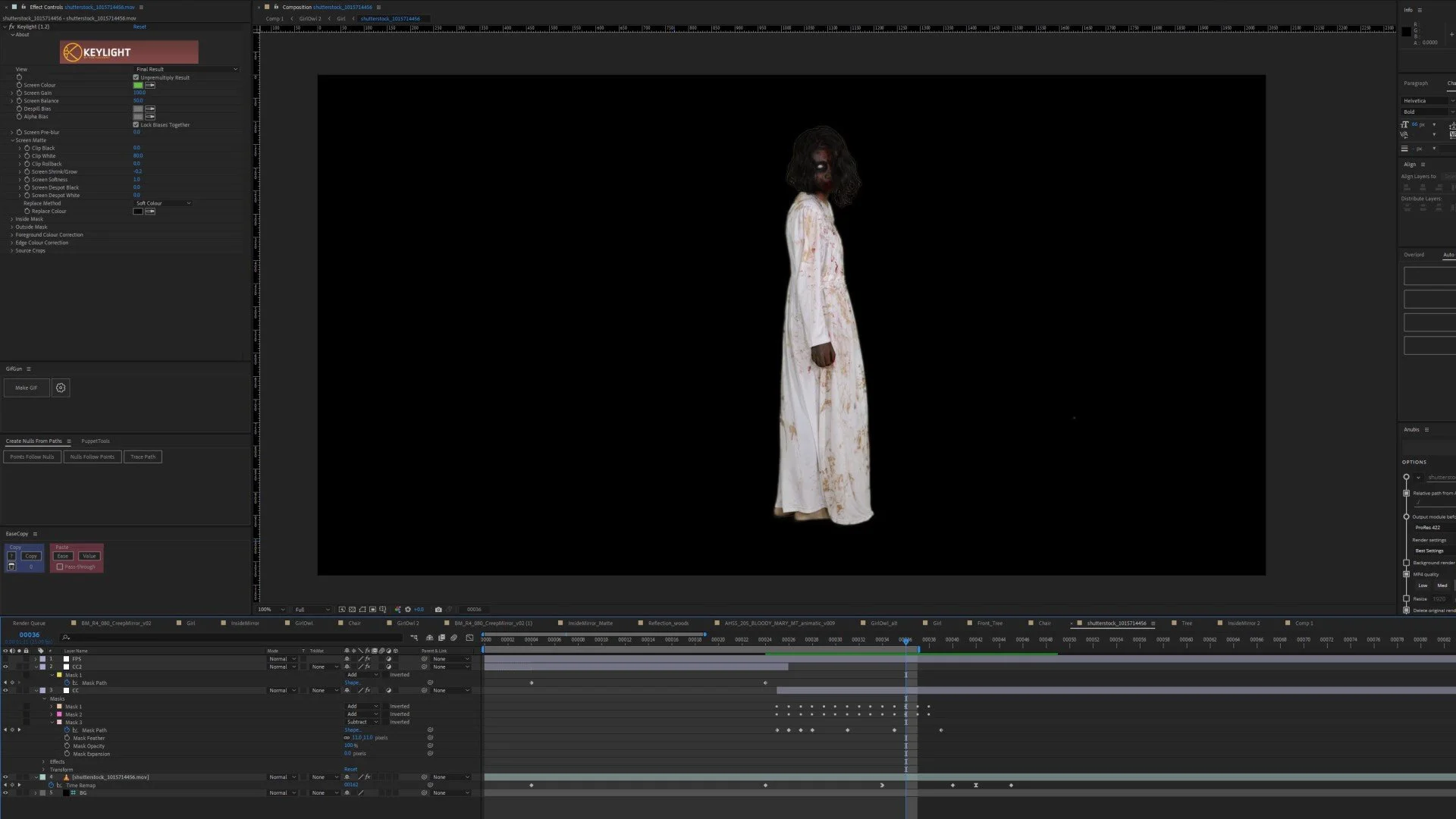Click the Time Remap stopwatch icon
The height and width of the screenshot is (819, 1456).
pos(52,786)
